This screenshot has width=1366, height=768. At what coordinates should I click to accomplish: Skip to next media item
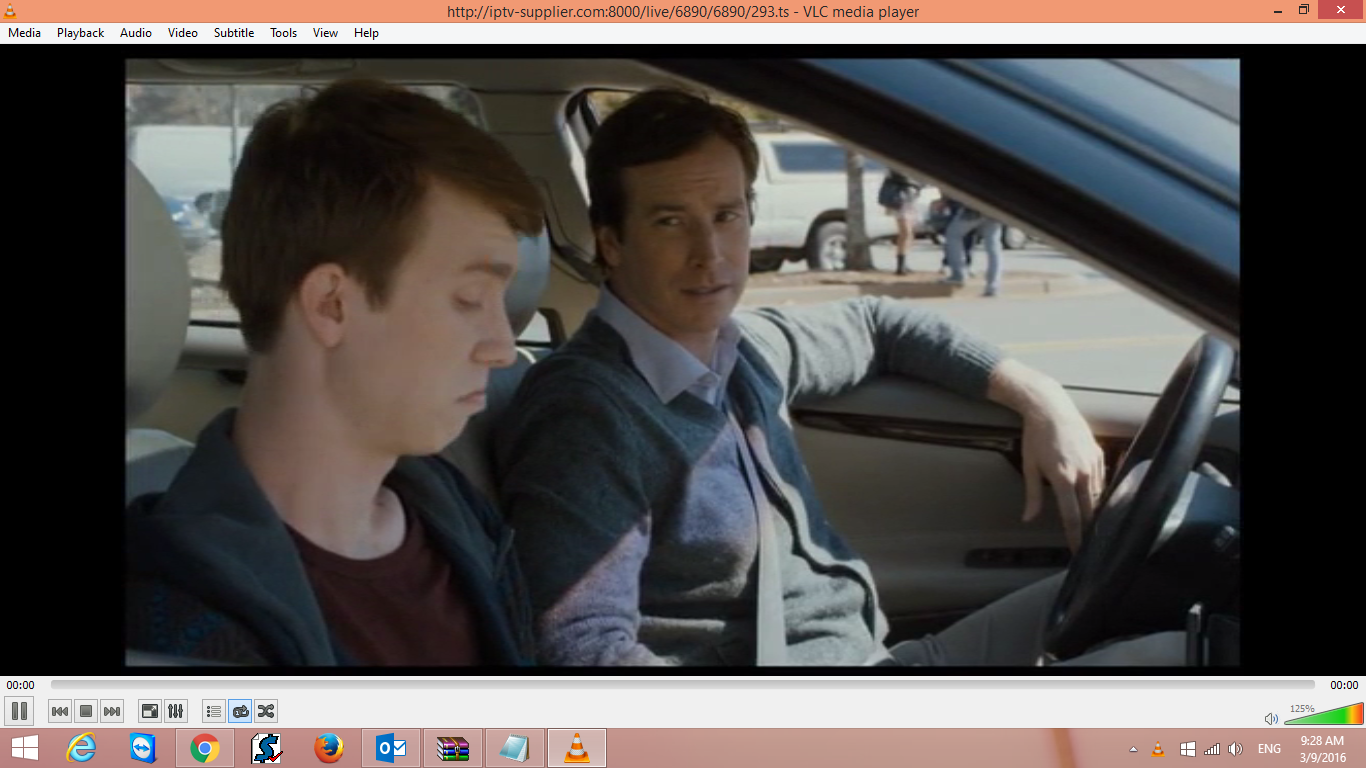112,711
